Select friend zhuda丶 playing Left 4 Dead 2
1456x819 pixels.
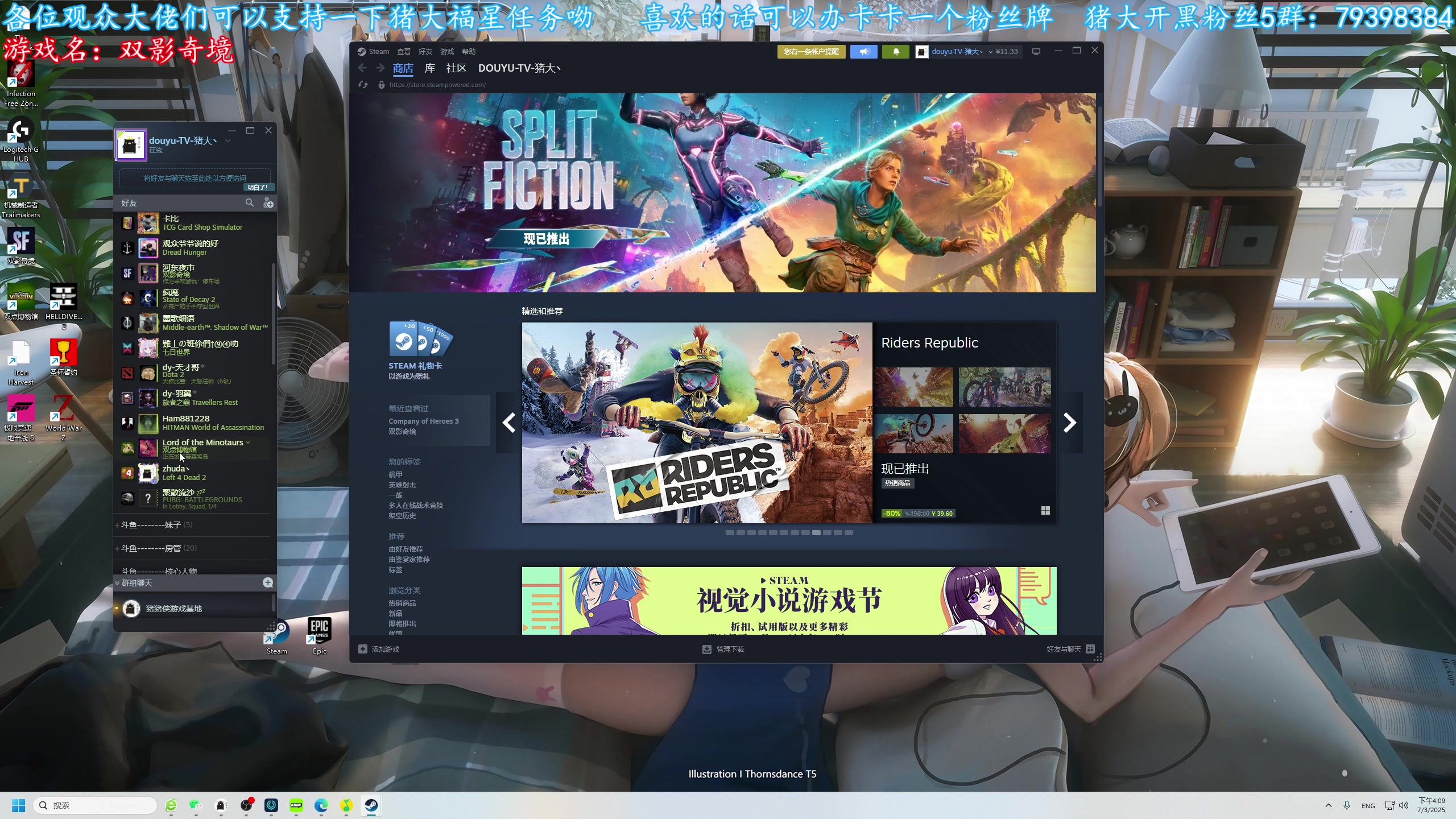click(195, 473)
